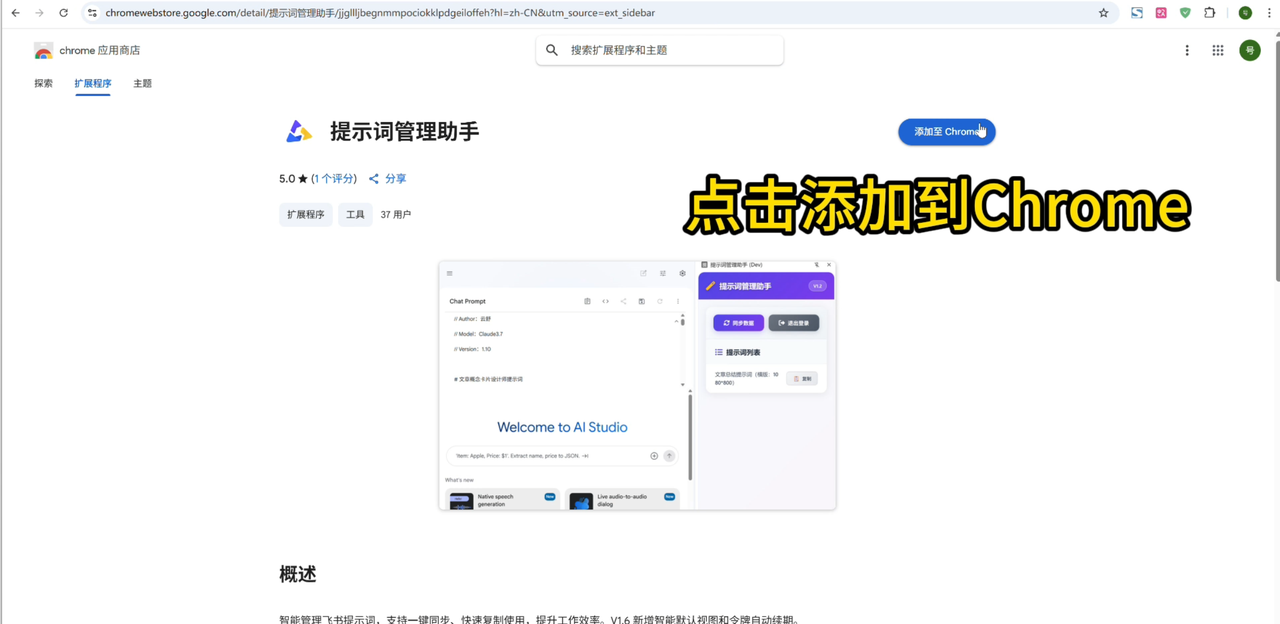1280x624 pixels.
Task: Open the Google account avatar in the store header
Action: 1250,50
